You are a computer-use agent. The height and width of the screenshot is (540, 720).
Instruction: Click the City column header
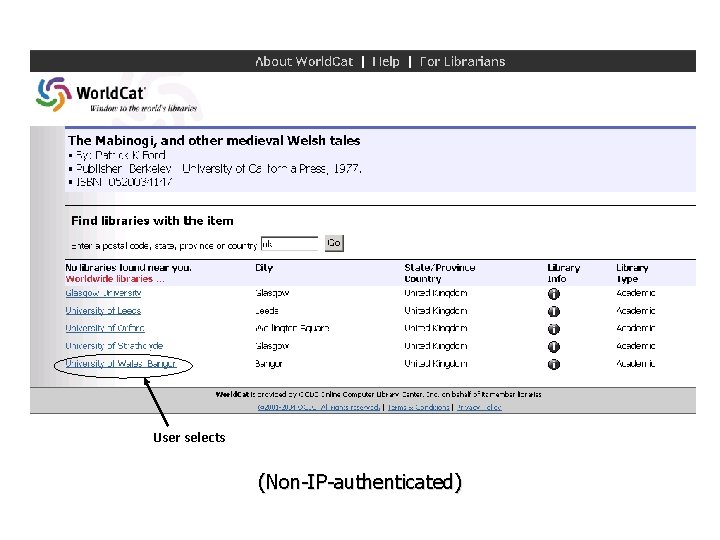click(x=264, y=268)
